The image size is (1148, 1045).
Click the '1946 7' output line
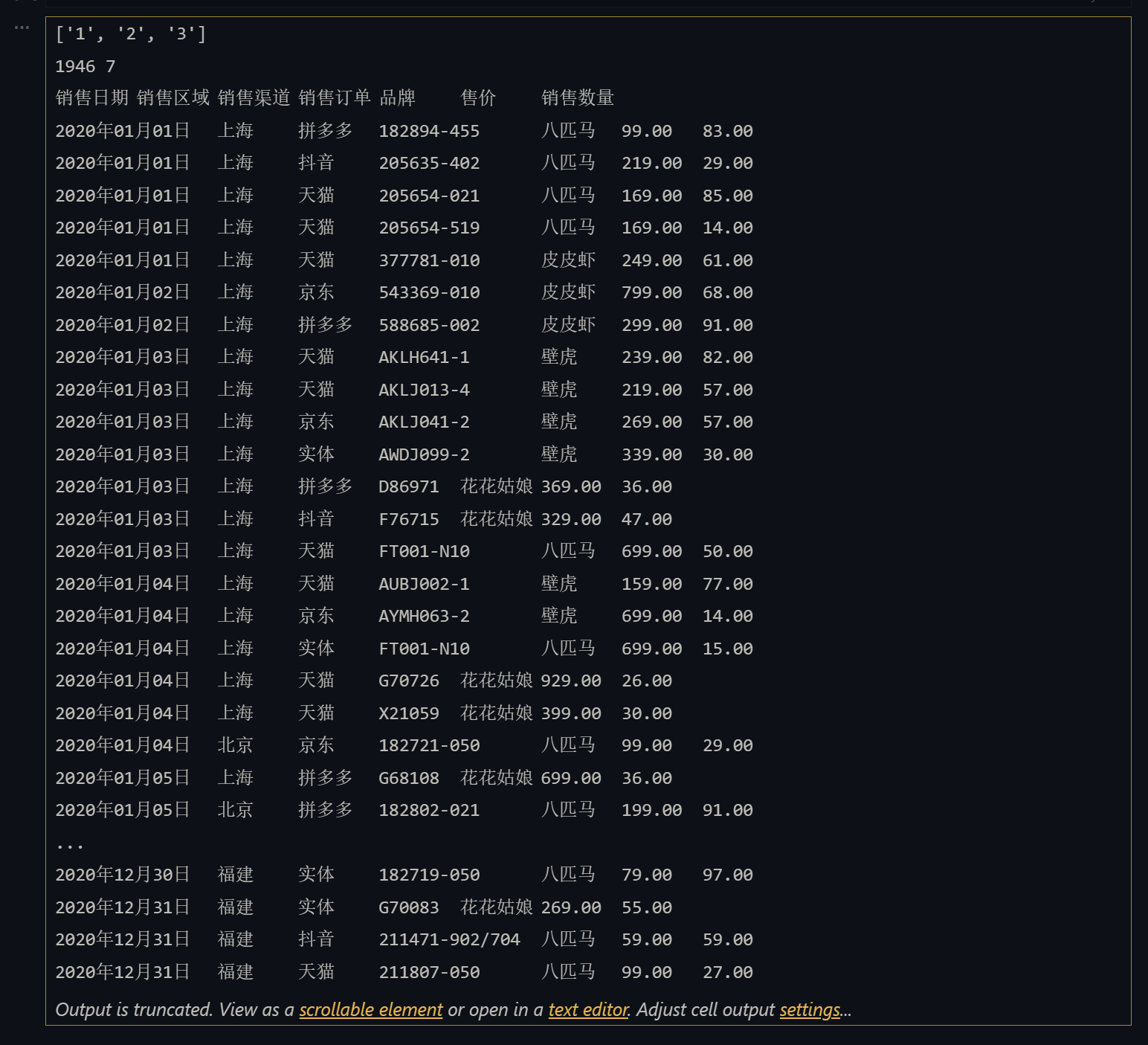coord(85,67)
